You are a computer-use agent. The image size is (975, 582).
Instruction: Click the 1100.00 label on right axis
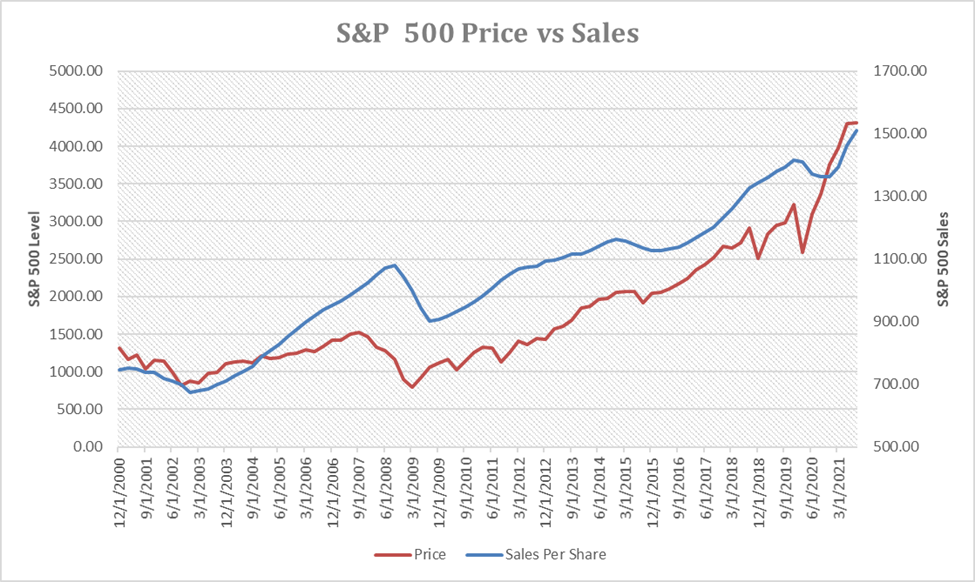tap(898, 259)
